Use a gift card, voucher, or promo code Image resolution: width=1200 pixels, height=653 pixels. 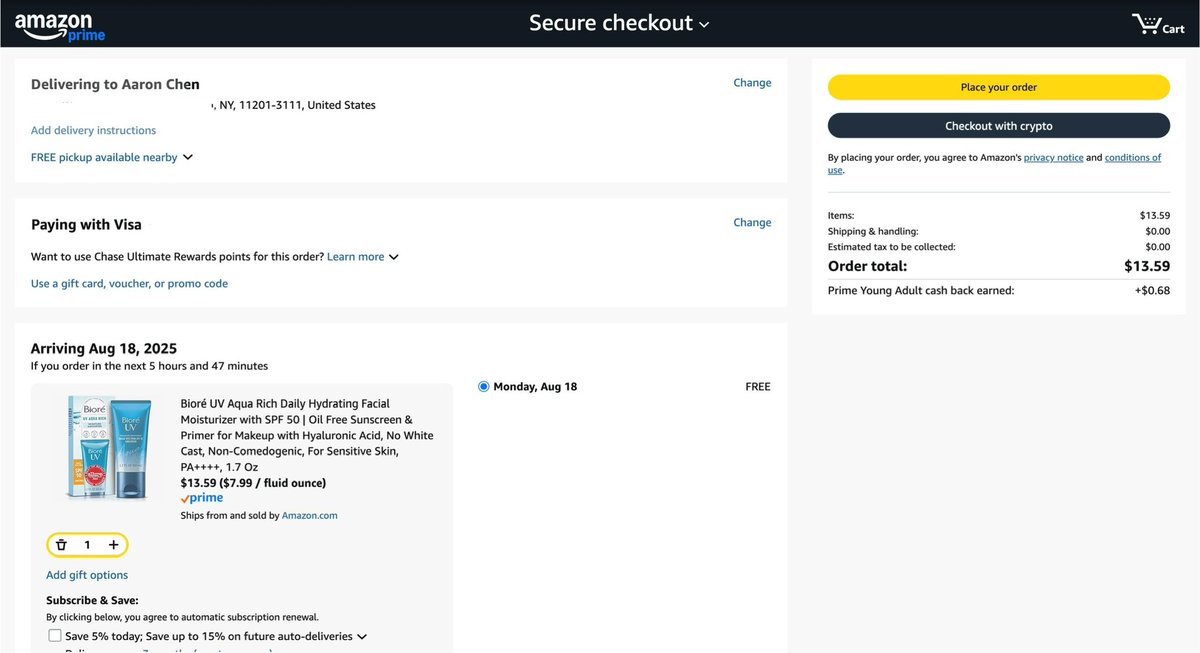129,284
